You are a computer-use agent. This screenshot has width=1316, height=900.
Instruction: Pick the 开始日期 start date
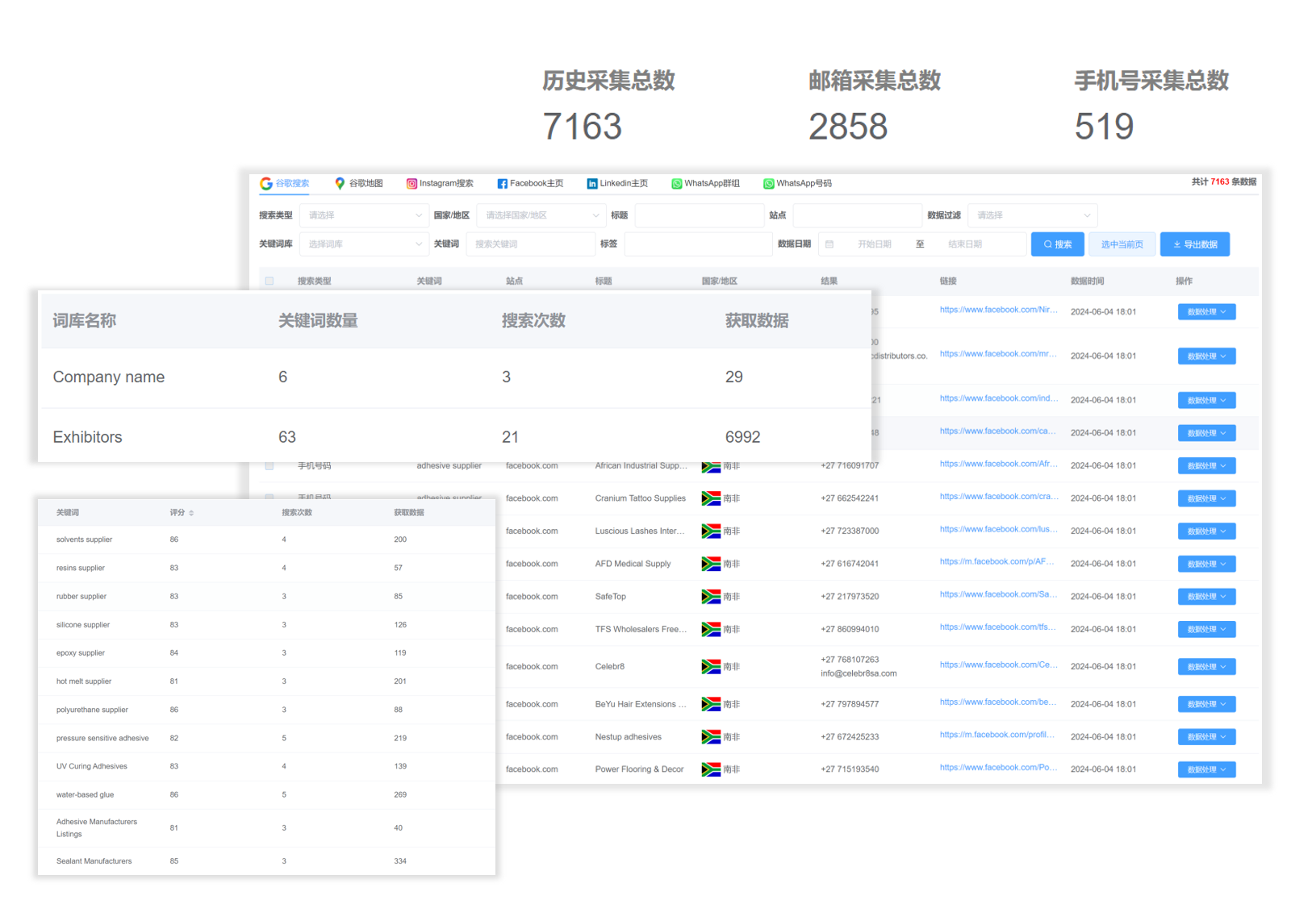tap(875, 244)
